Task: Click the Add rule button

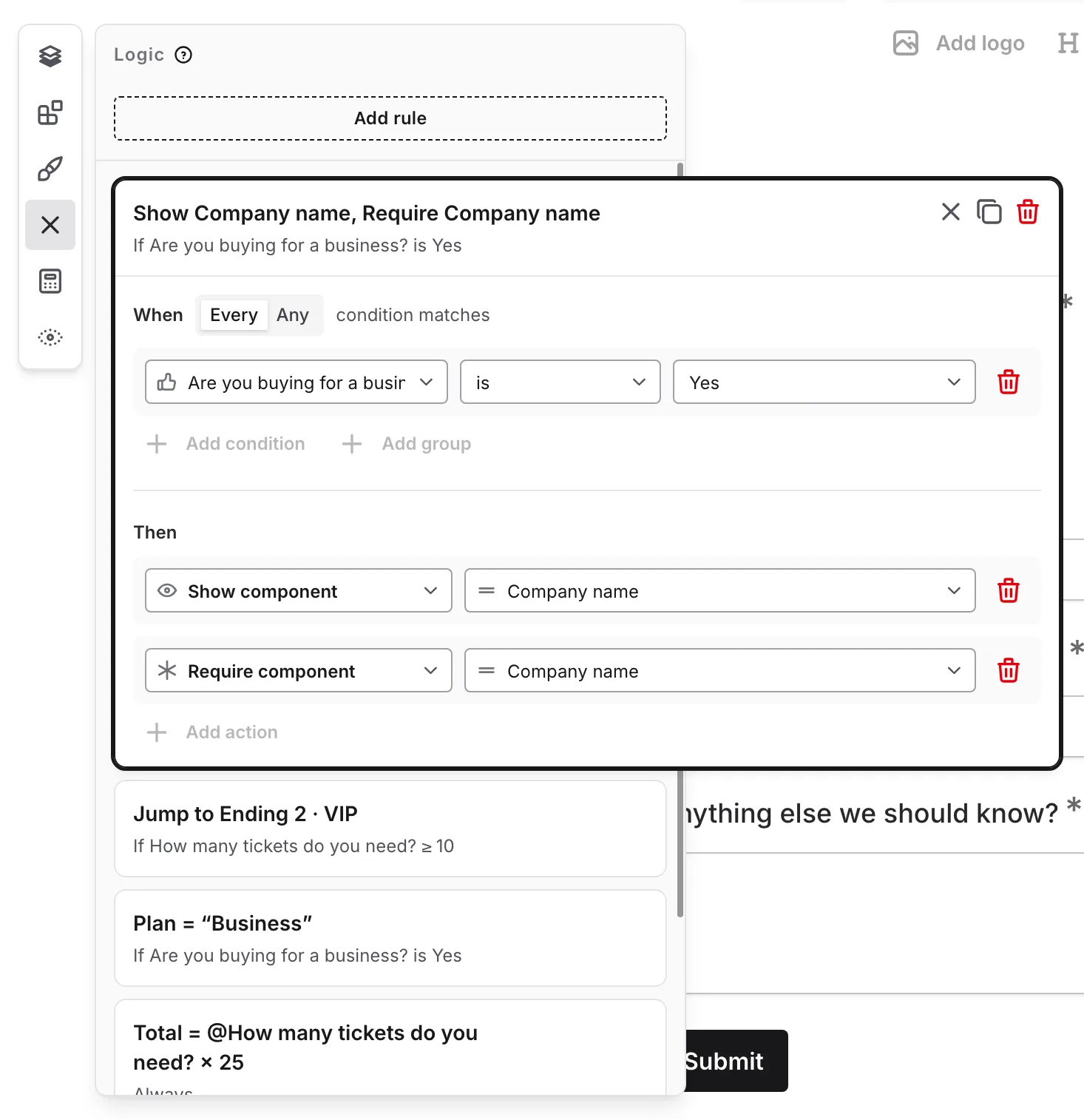Action: (390, 118)
